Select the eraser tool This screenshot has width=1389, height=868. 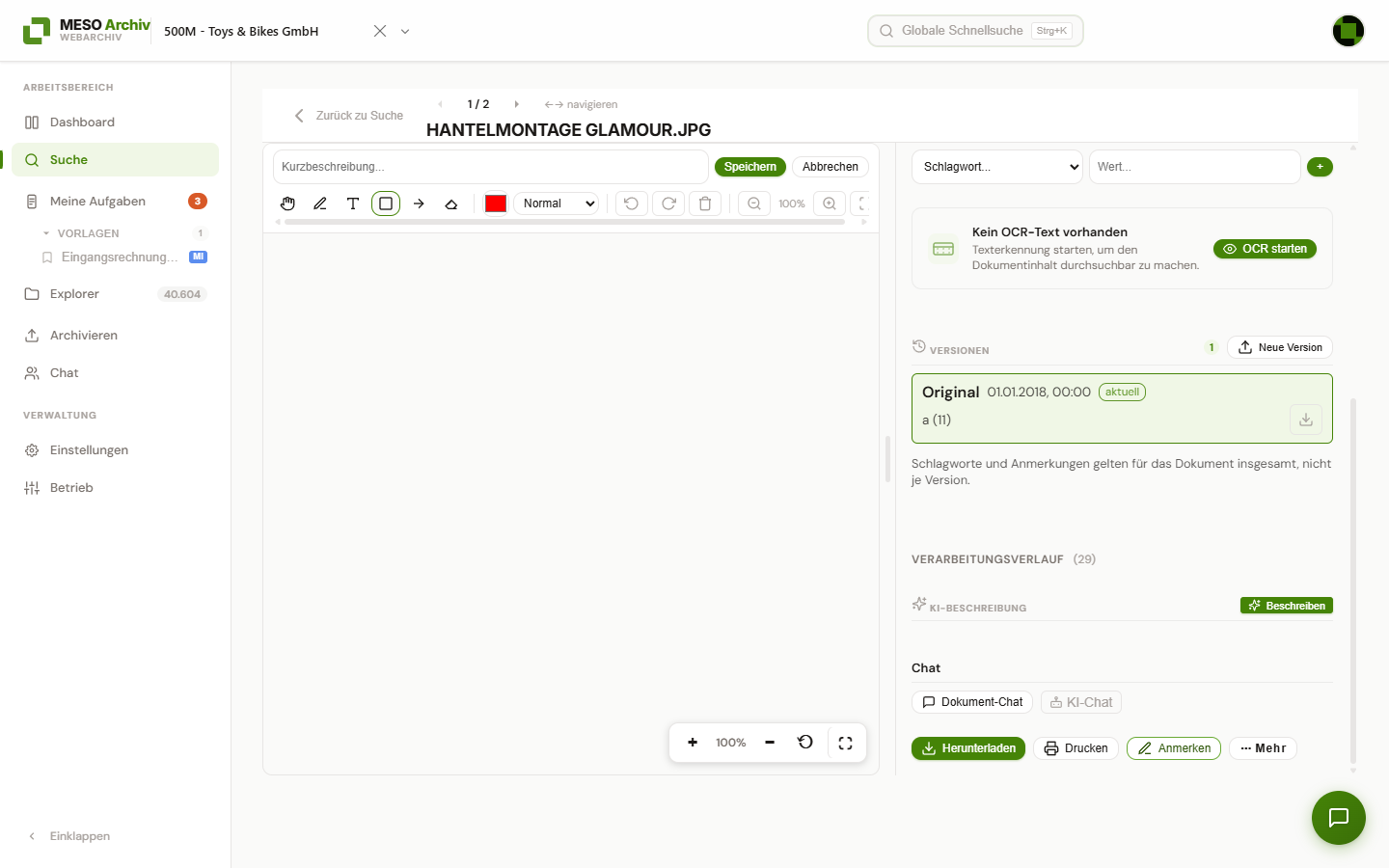coord(451,203)
